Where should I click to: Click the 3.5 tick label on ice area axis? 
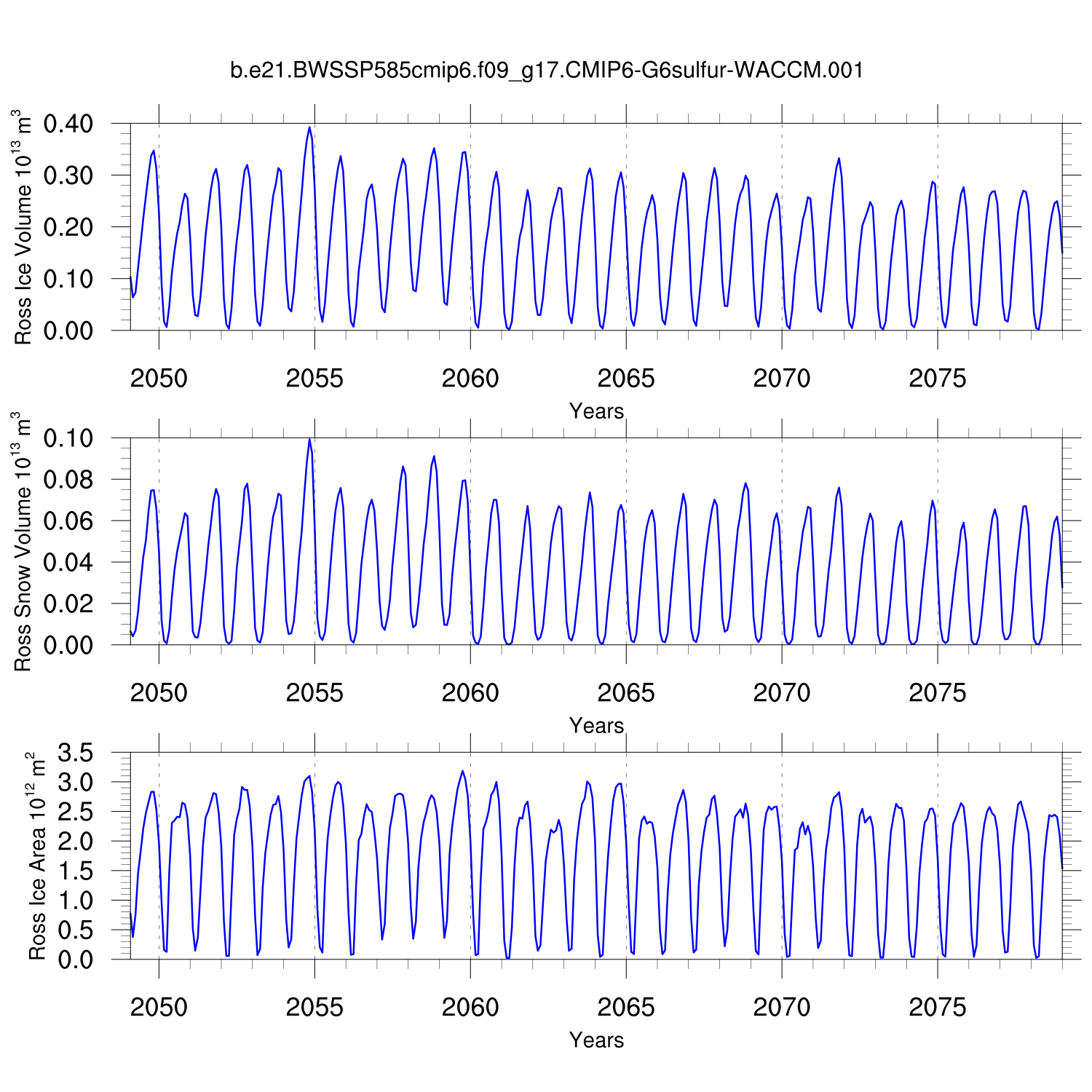(76, 753)
